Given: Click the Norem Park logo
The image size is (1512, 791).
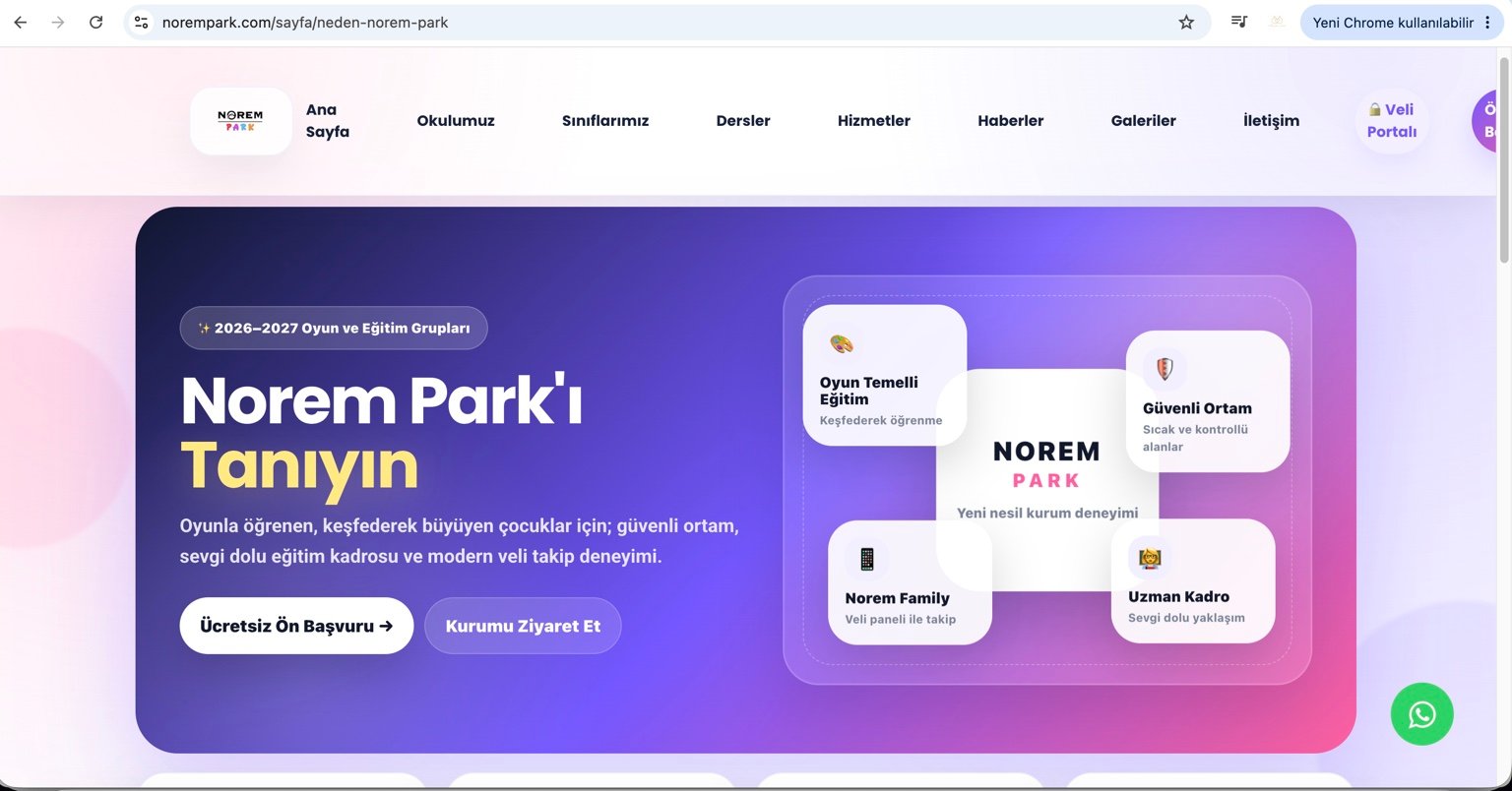Looking at the screenshot, I should (241, 121).
